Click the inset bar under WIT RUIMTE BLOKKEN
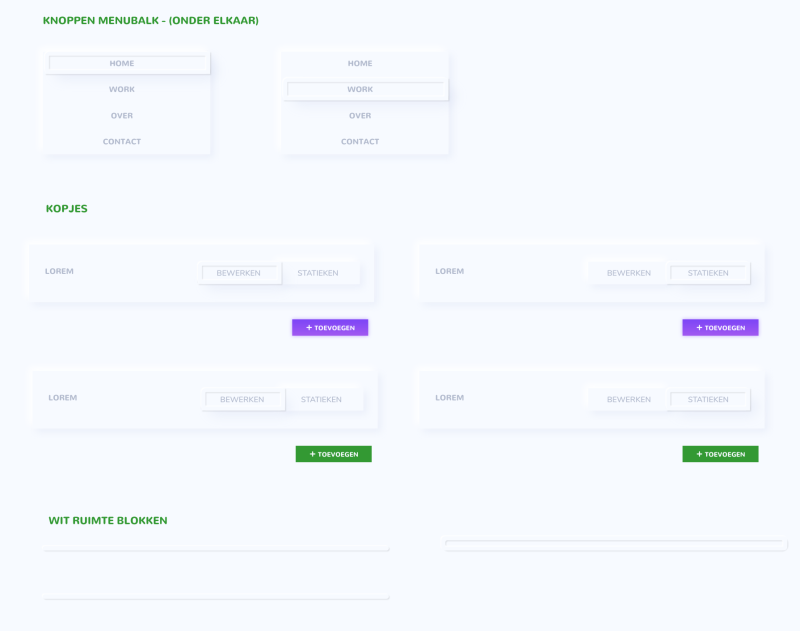The height and width of the screenshot is (631, 800). click(614, 544)
